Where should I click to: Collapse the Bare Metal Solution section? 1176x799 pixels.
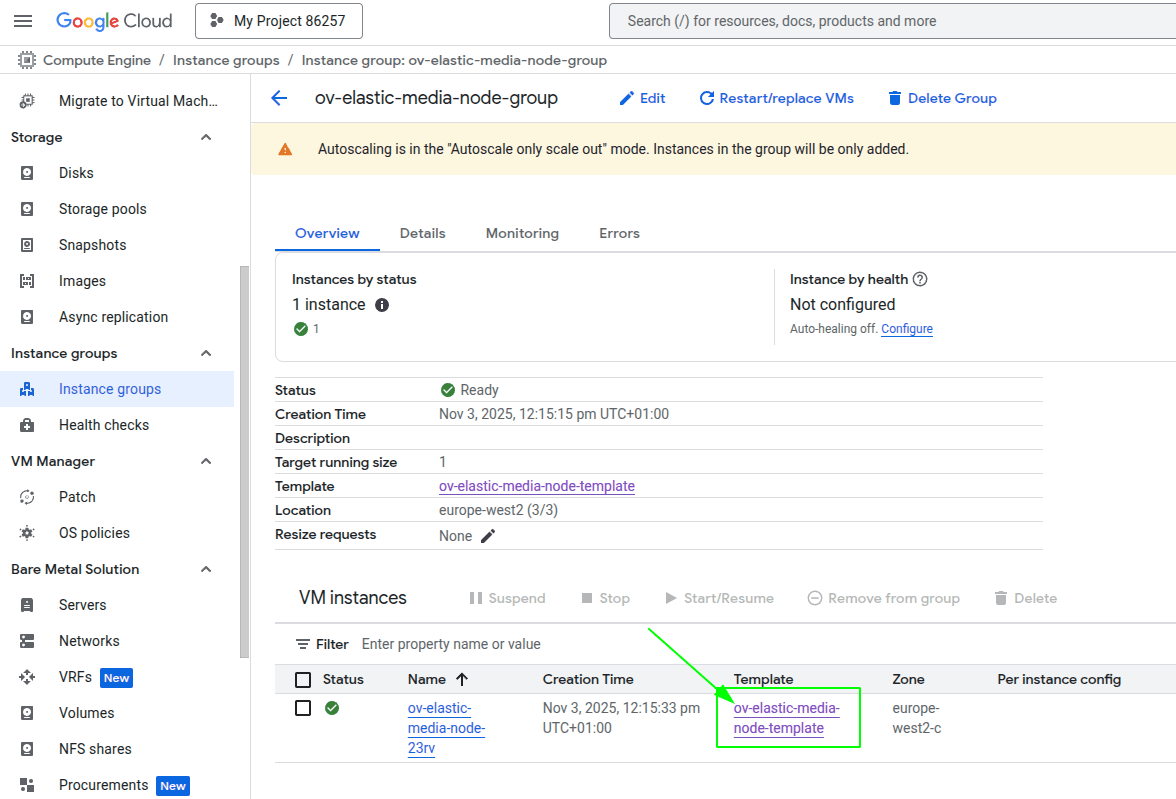pyautogui.click(x=206, y=569)
